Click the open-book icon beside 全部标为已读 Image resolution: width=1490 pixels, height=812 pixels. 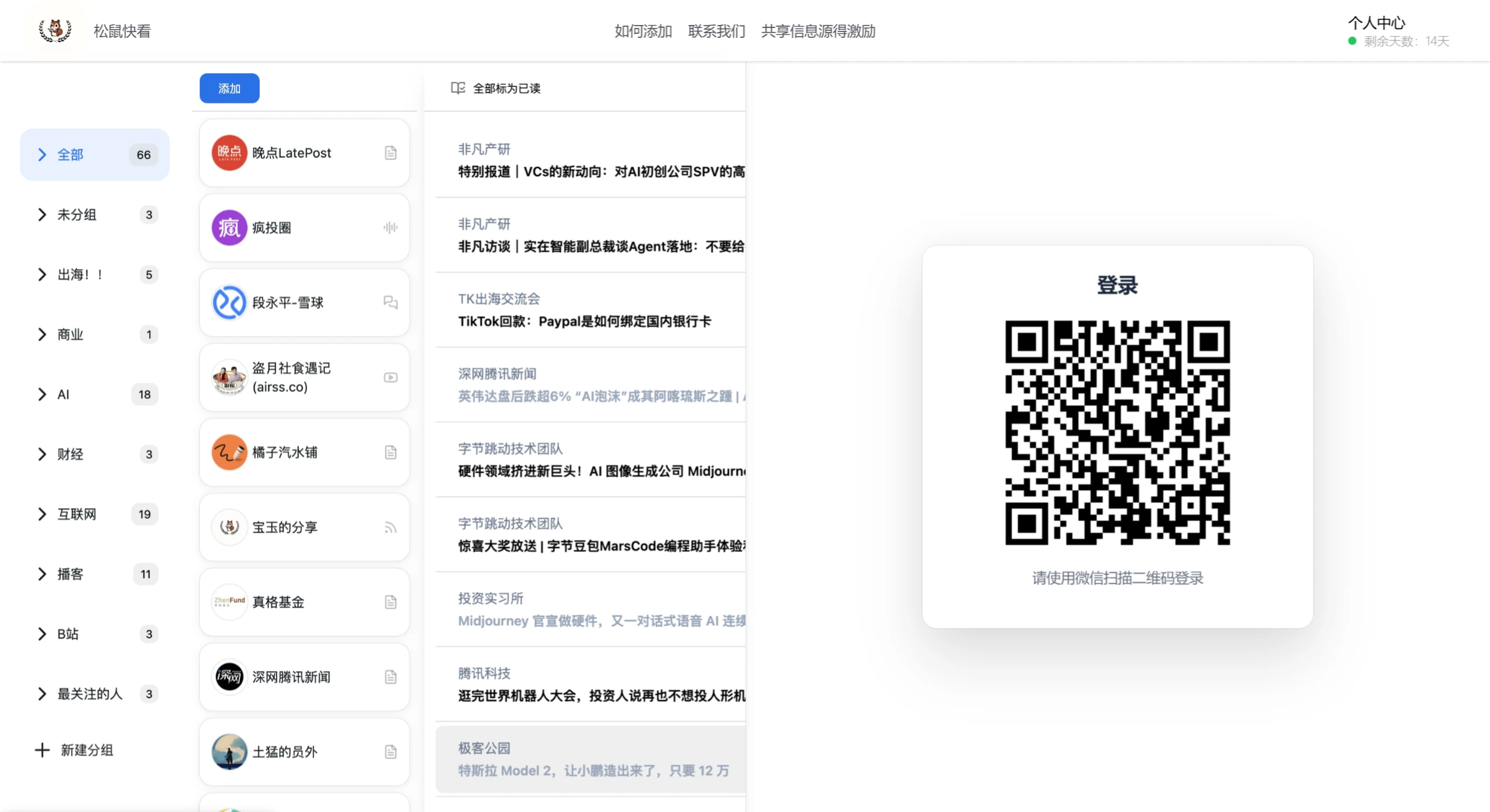click(x=458, y=88)
